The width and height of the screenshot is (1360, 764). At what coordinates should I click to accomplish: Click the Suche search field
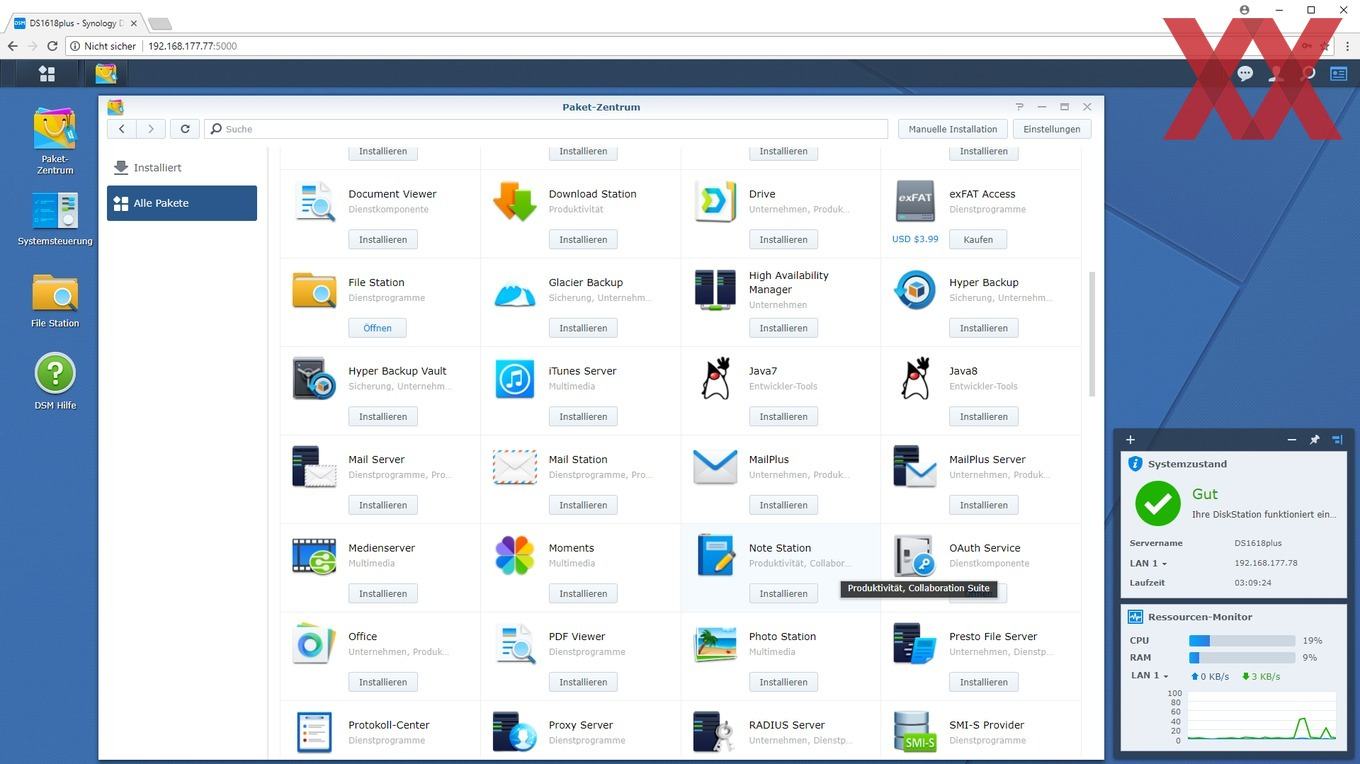(x=546, y=129)
